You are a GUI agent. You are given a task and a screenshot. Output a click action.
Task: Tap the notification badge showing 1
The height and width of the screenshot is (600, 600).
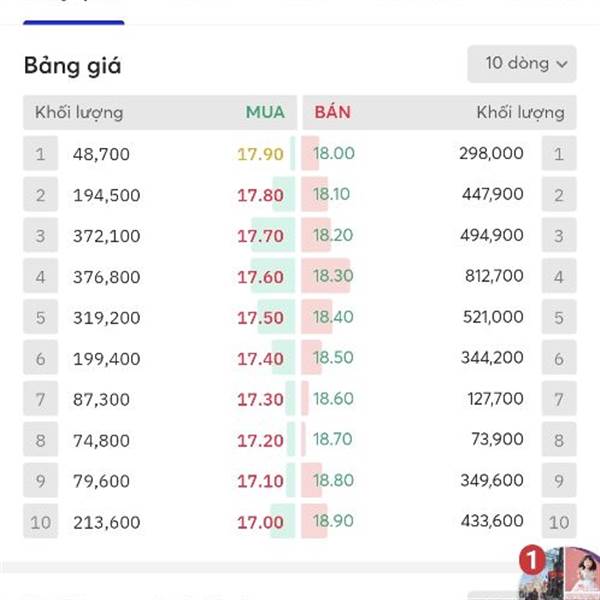click(x=532, y=559)
